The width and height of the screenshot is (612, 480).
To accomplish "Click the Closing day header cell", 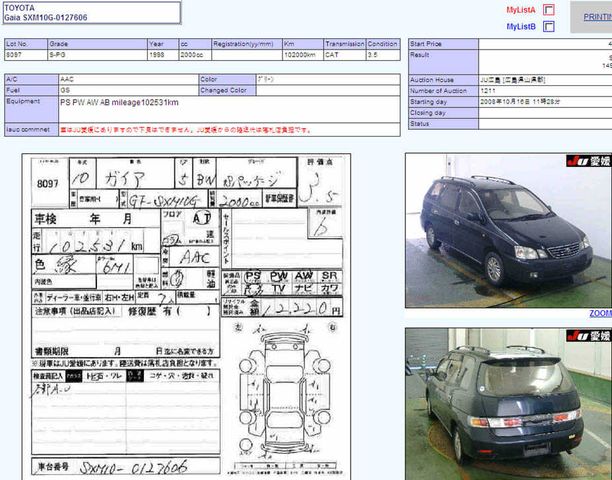I will pos(443,113).
